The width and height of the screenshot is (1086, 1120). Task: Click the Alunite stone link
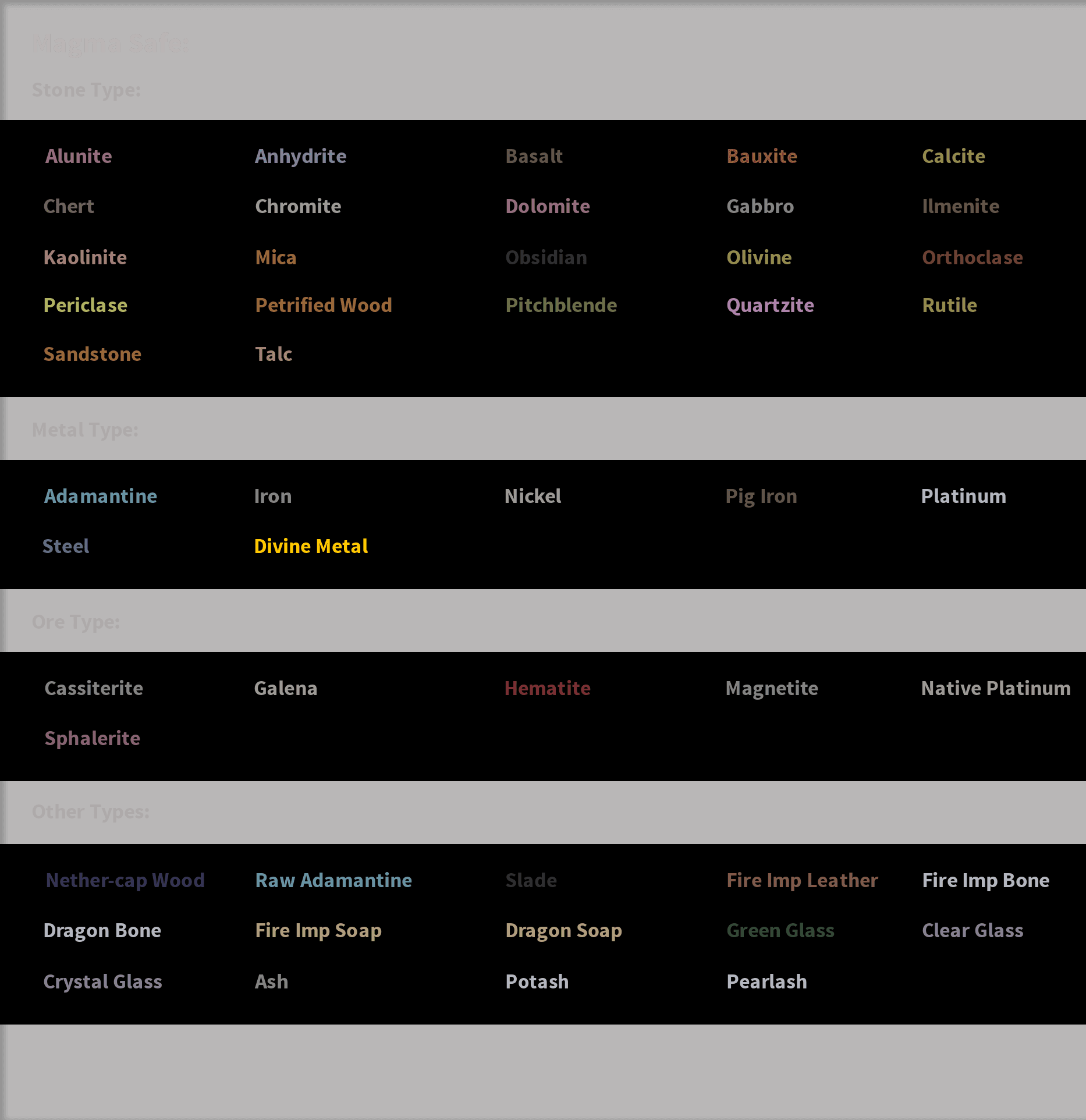coord(79,156)
